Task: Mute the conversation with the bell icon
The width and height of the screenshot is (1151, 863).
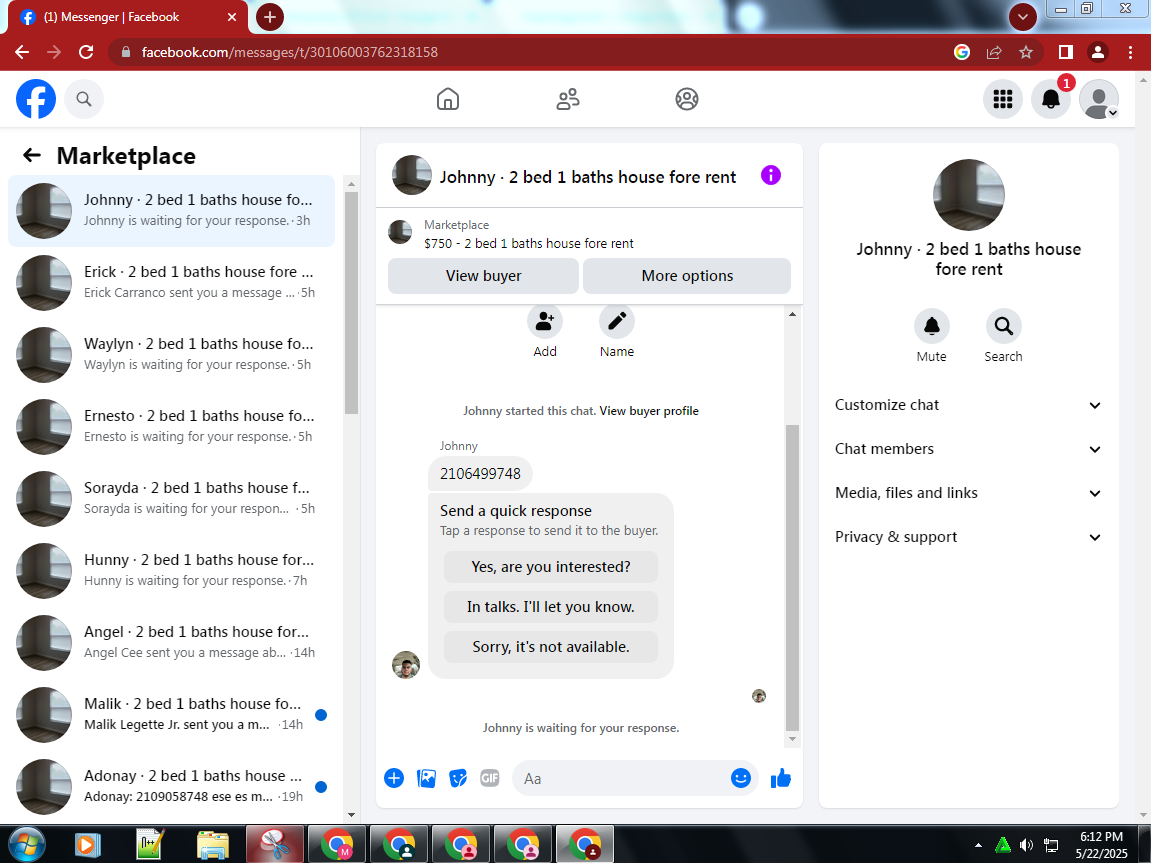Action: coord(932,326)
